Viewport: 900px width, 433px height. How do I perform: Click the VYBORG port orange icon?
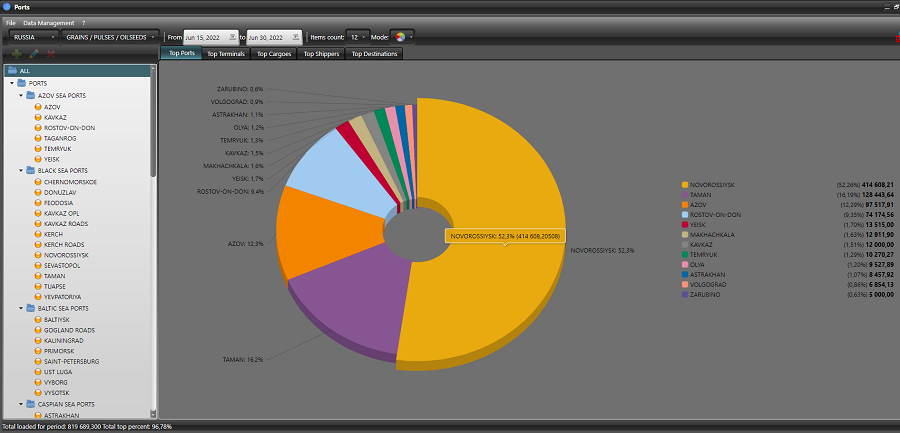click(38, 382)
